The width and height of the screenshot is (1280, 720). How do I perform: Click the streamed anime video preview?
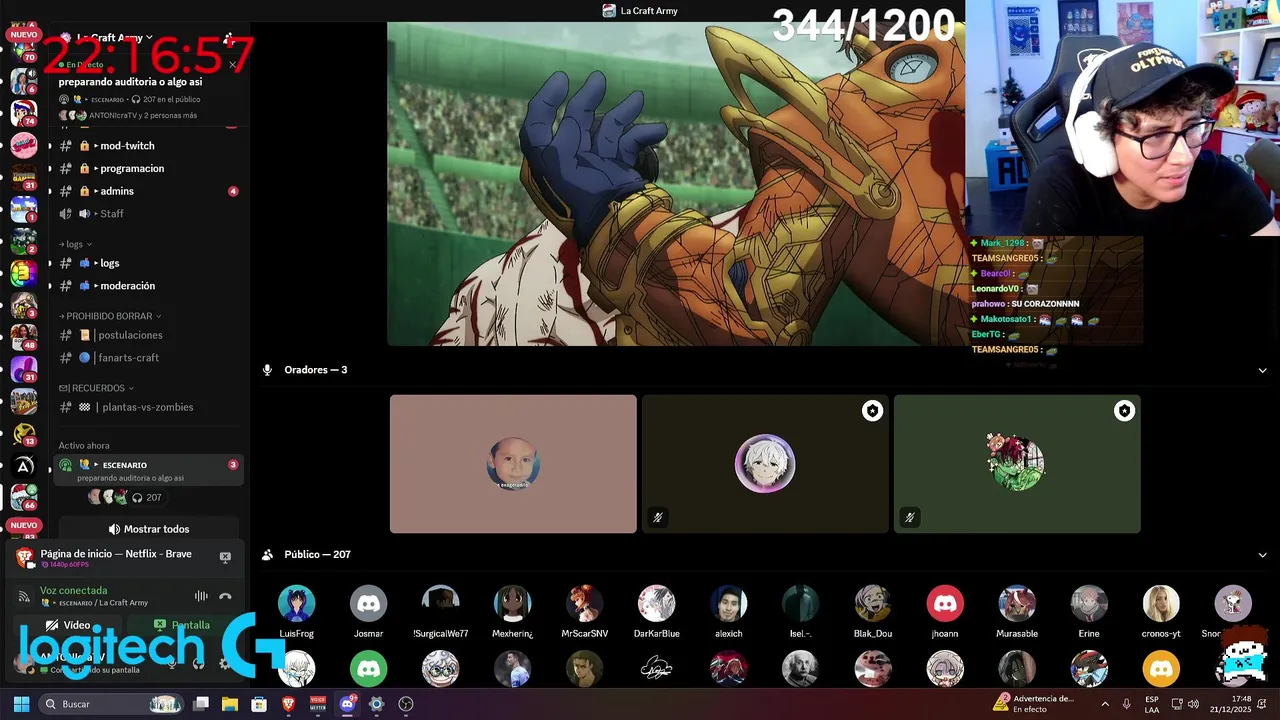(676, 184)
